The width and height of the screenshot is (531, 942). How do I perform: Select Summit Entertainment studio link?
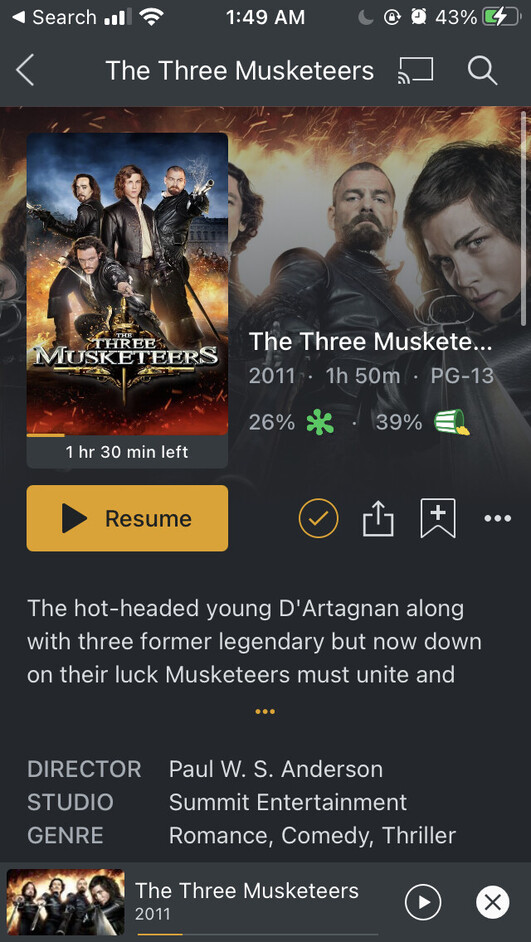click(288, 802)
